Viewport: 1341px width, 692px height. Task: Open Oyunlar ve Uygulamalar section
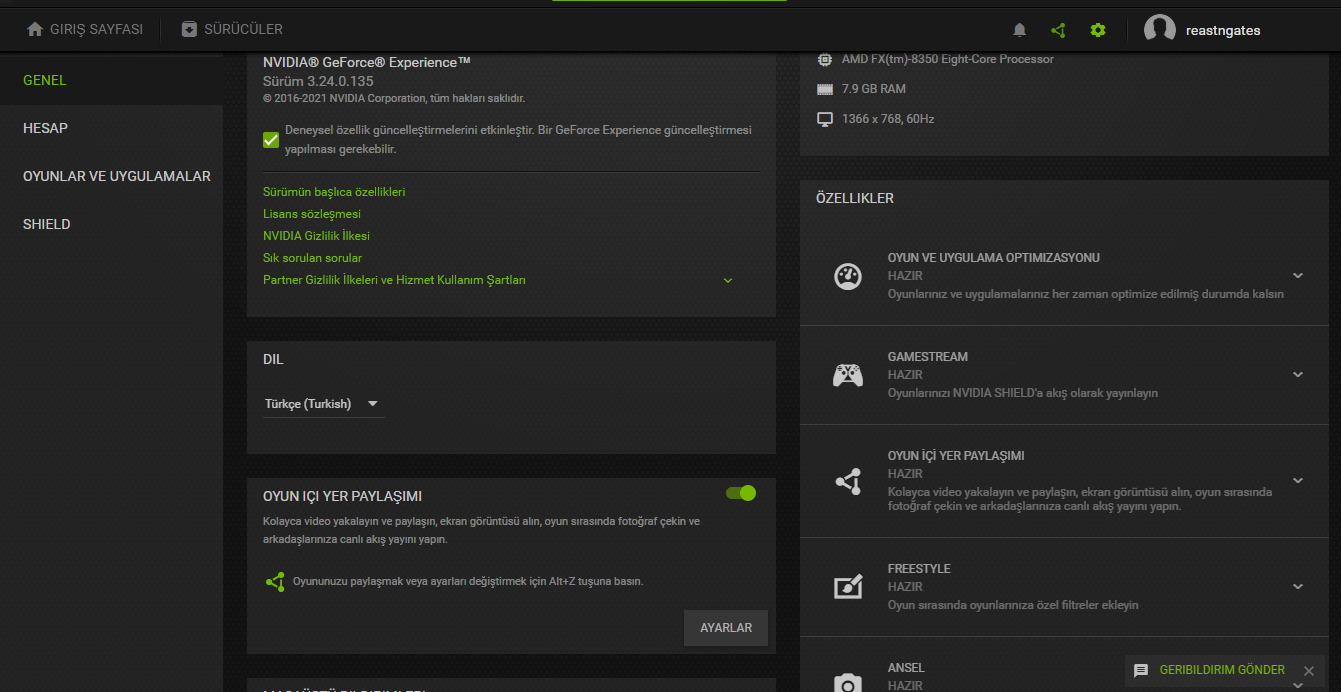pyautogui.click(x=111, y=176)
